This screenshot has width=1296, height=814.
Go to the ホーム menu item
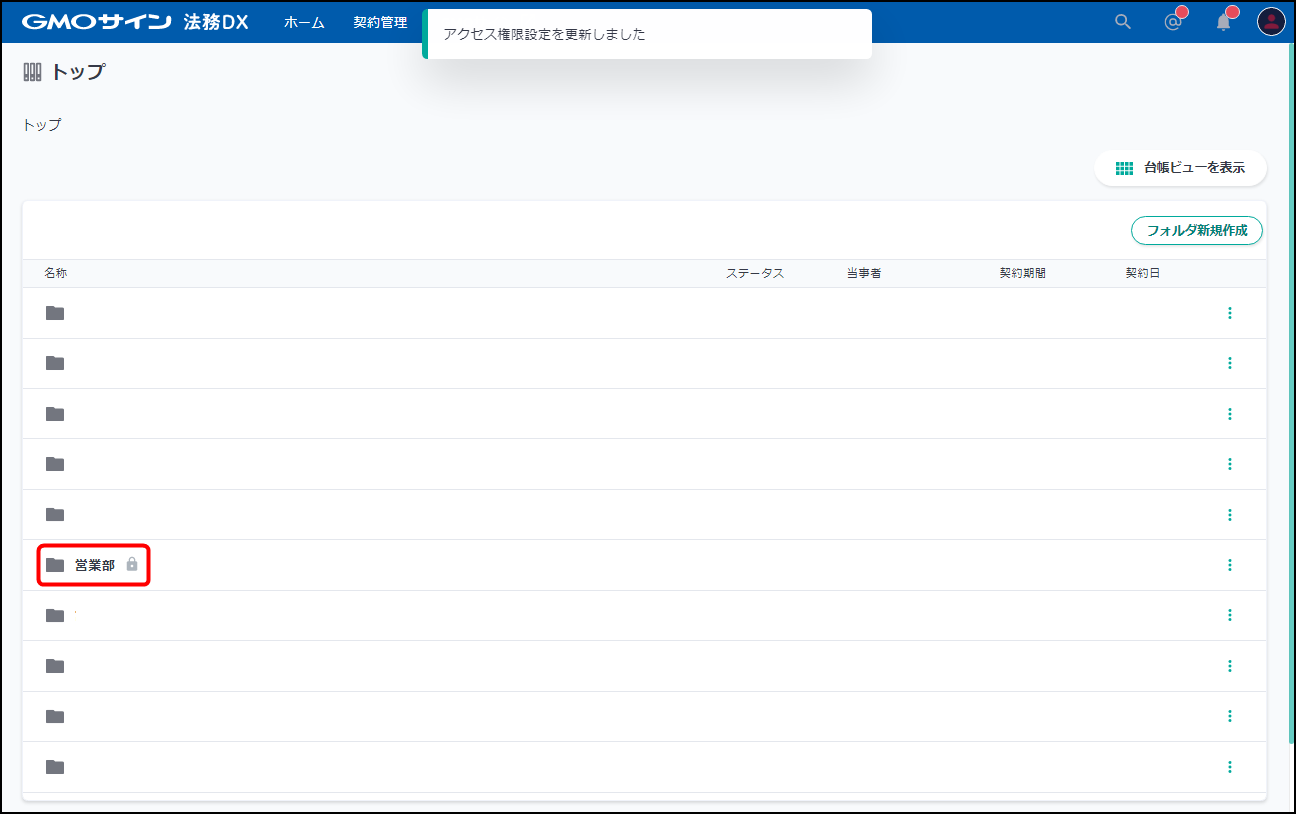click(304, 22)
